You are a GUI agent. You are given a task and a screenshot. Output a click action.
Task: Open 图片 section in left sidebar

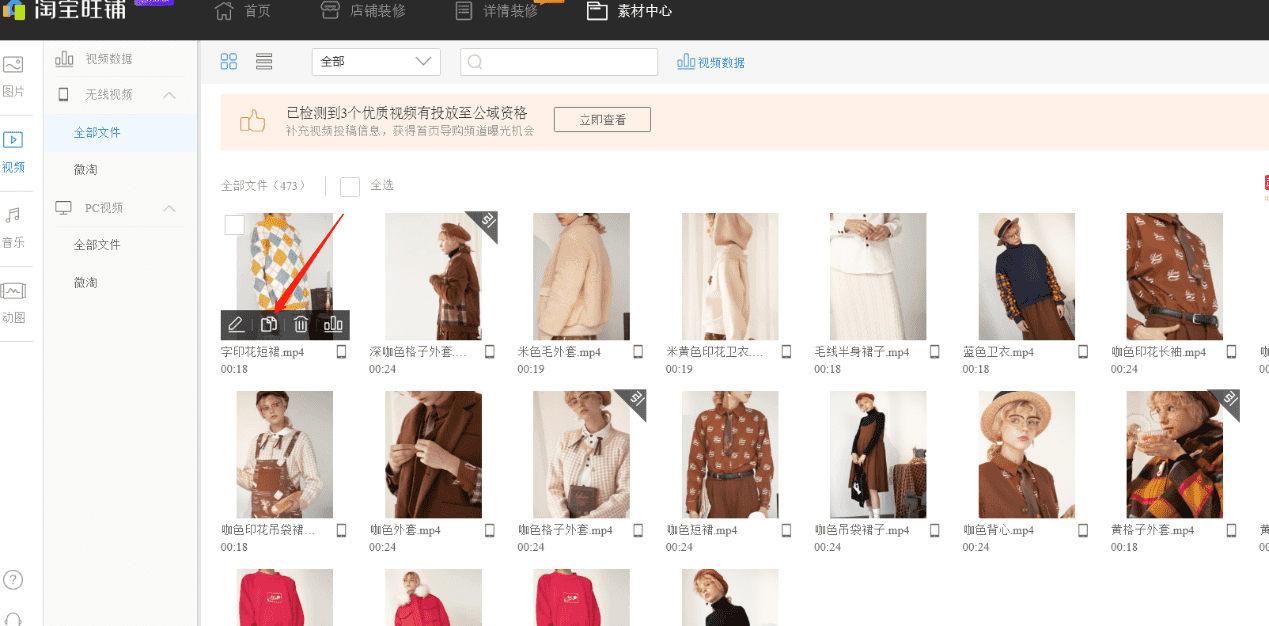[x=13, y=76]
